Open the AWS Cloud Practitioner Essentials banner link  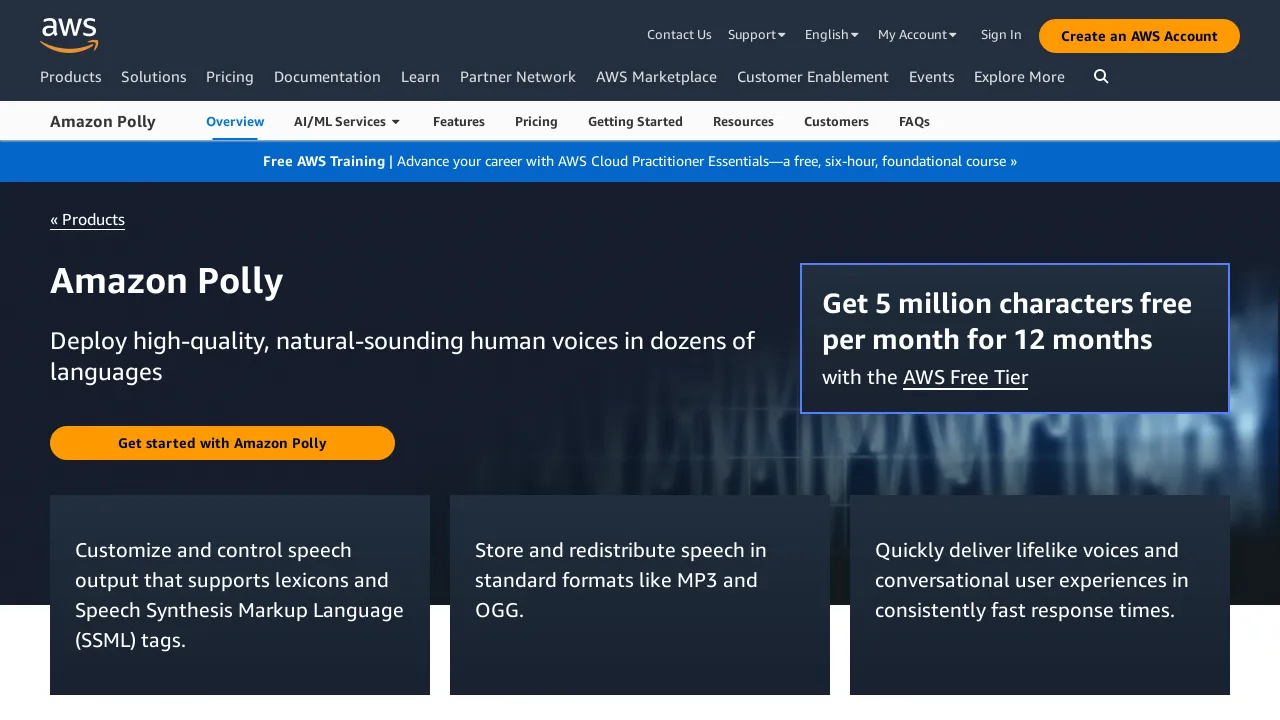(x=706, y=161)
